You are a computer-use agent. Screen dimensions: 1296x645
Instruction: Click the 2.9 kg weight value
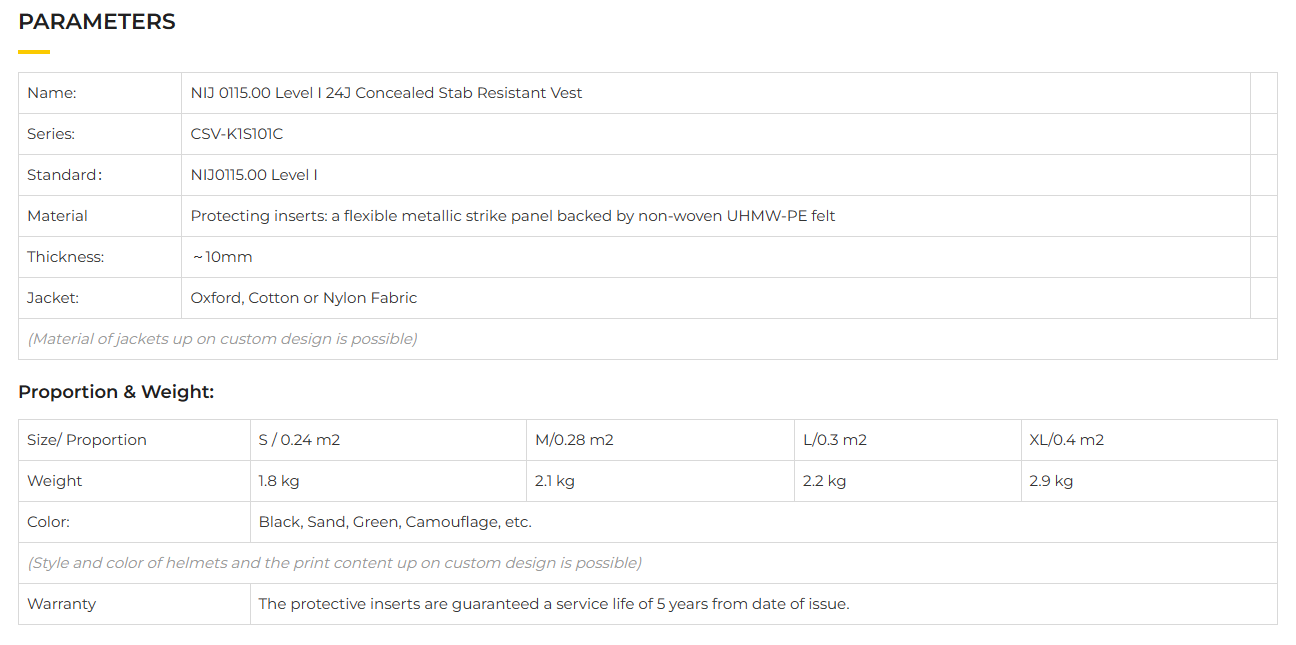pos(1051,481)
